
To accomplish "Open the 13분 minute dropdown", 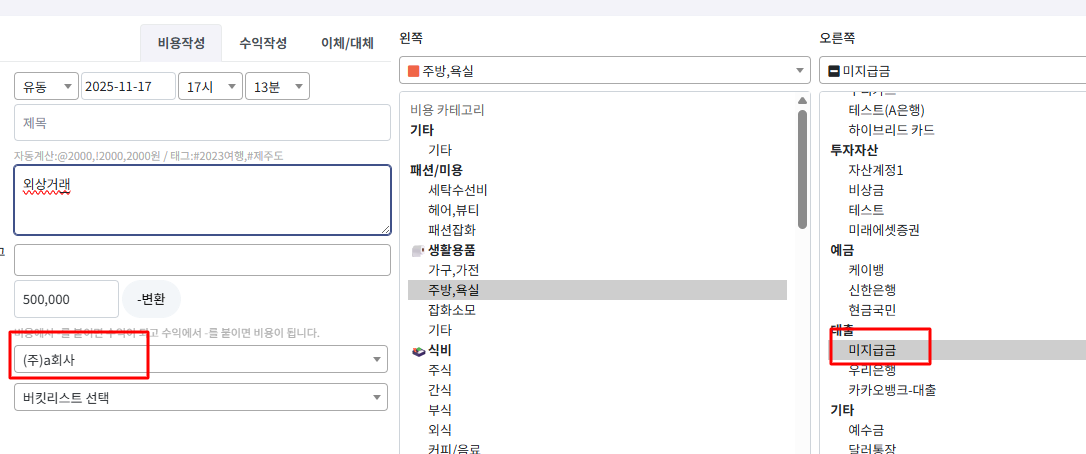I will [276, 86].
